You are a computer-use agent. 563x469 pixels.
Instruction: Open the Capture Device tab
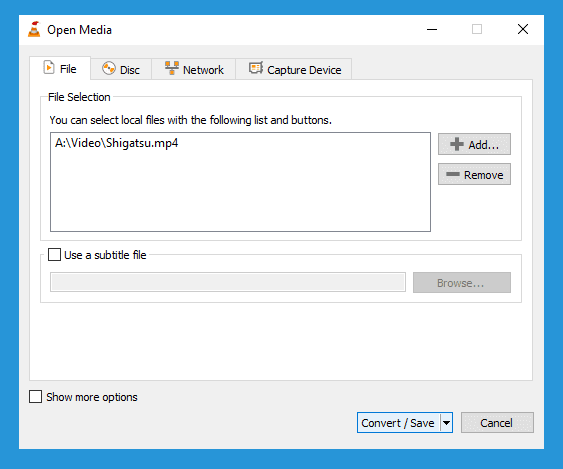pyautogui.click(x=294, y=69)
